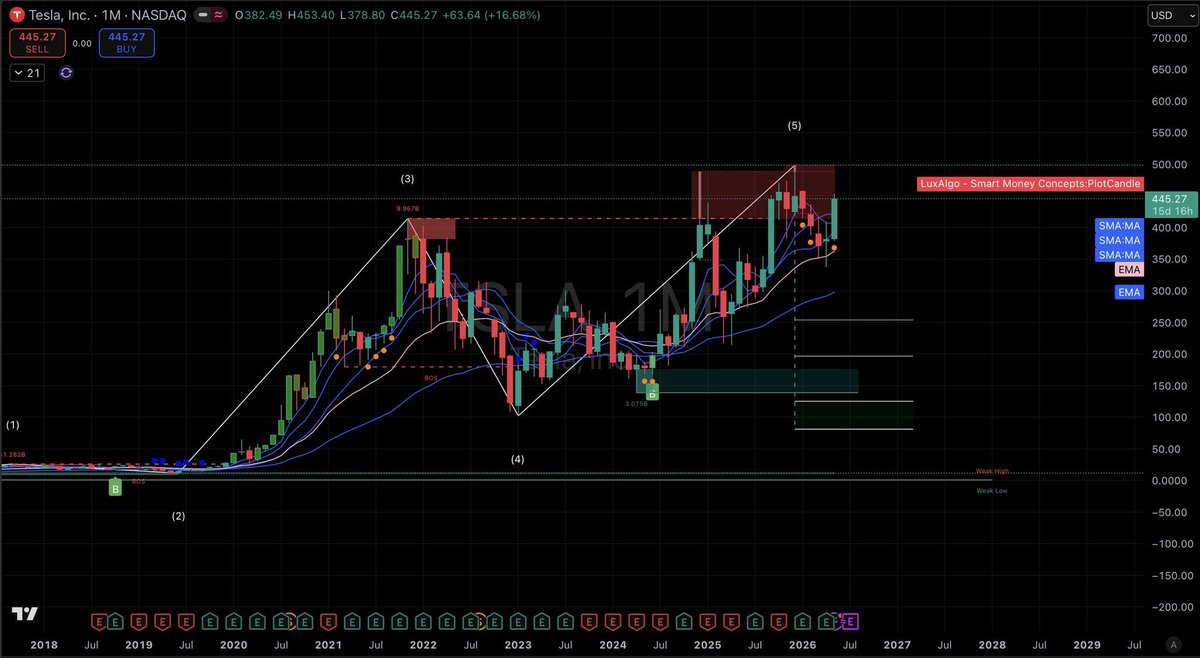Viewport: 1200px width, 658px height.
Task: Click the first red earnings E marker near Jul 2018
Action: (x=98, y=621)
